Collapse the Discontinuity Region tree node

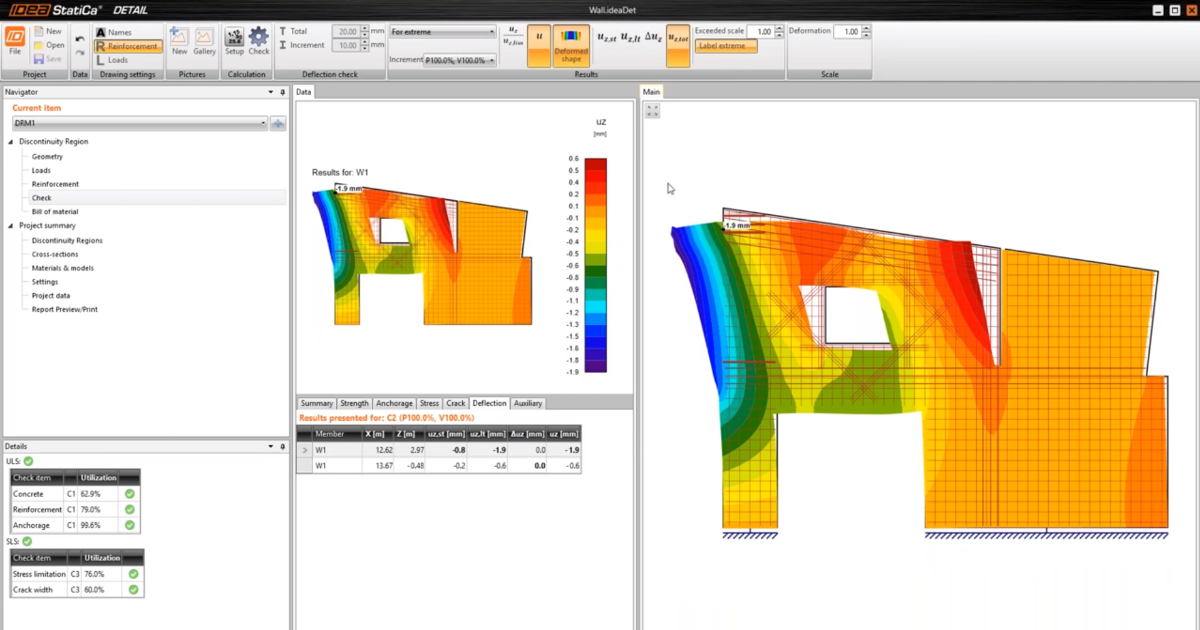[x=11, y=142]
